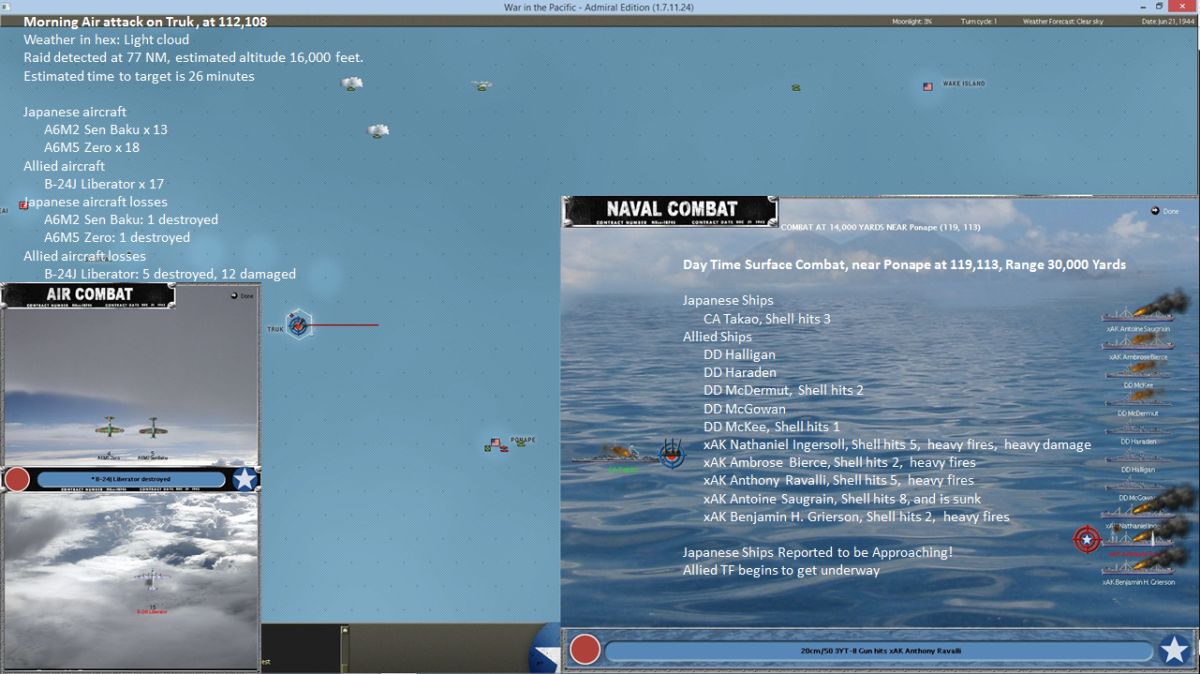Screen dimensions: 1200x674
Task: Click 'DD McDermut, Shell hits 2' line
Action: point(783,391)
